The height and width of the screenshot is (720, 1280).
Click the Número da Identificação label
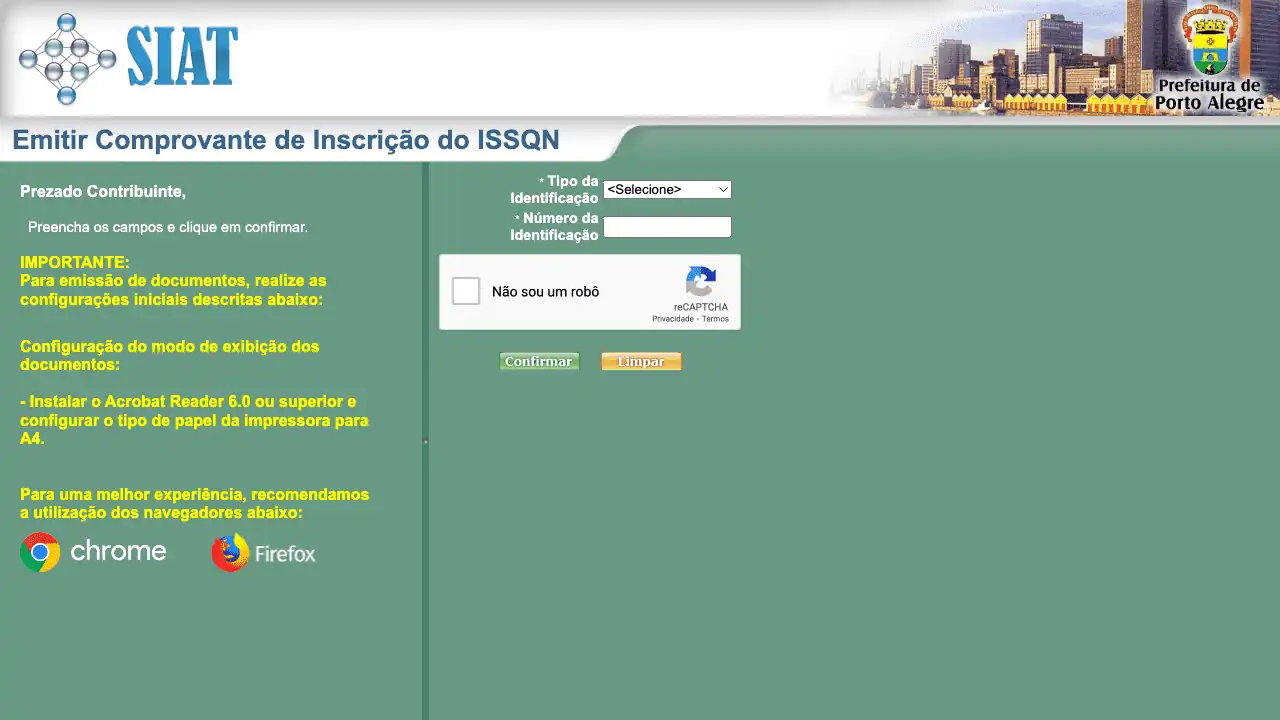pyautogui.click(x=555, y=227)
